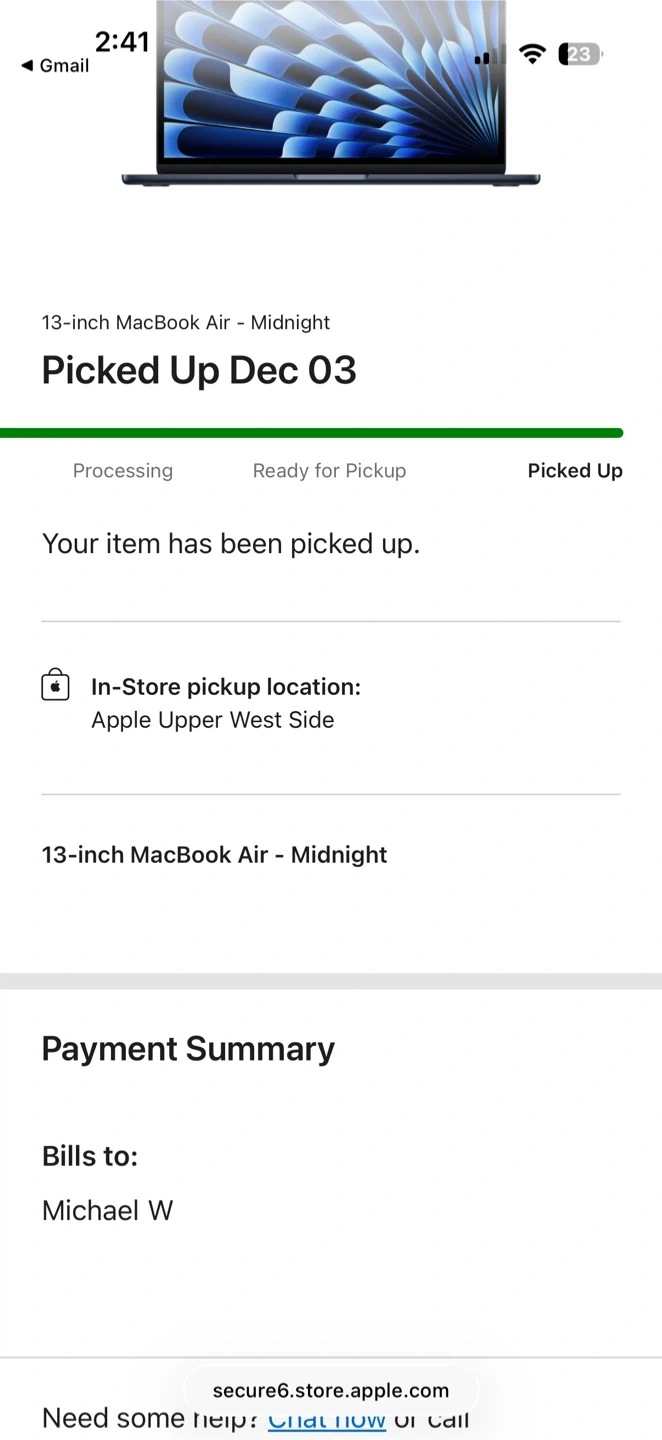Select the Picked Up step label
This screenshot has height=1440, width=662.
pyautogui.click(x=575, y=471)
